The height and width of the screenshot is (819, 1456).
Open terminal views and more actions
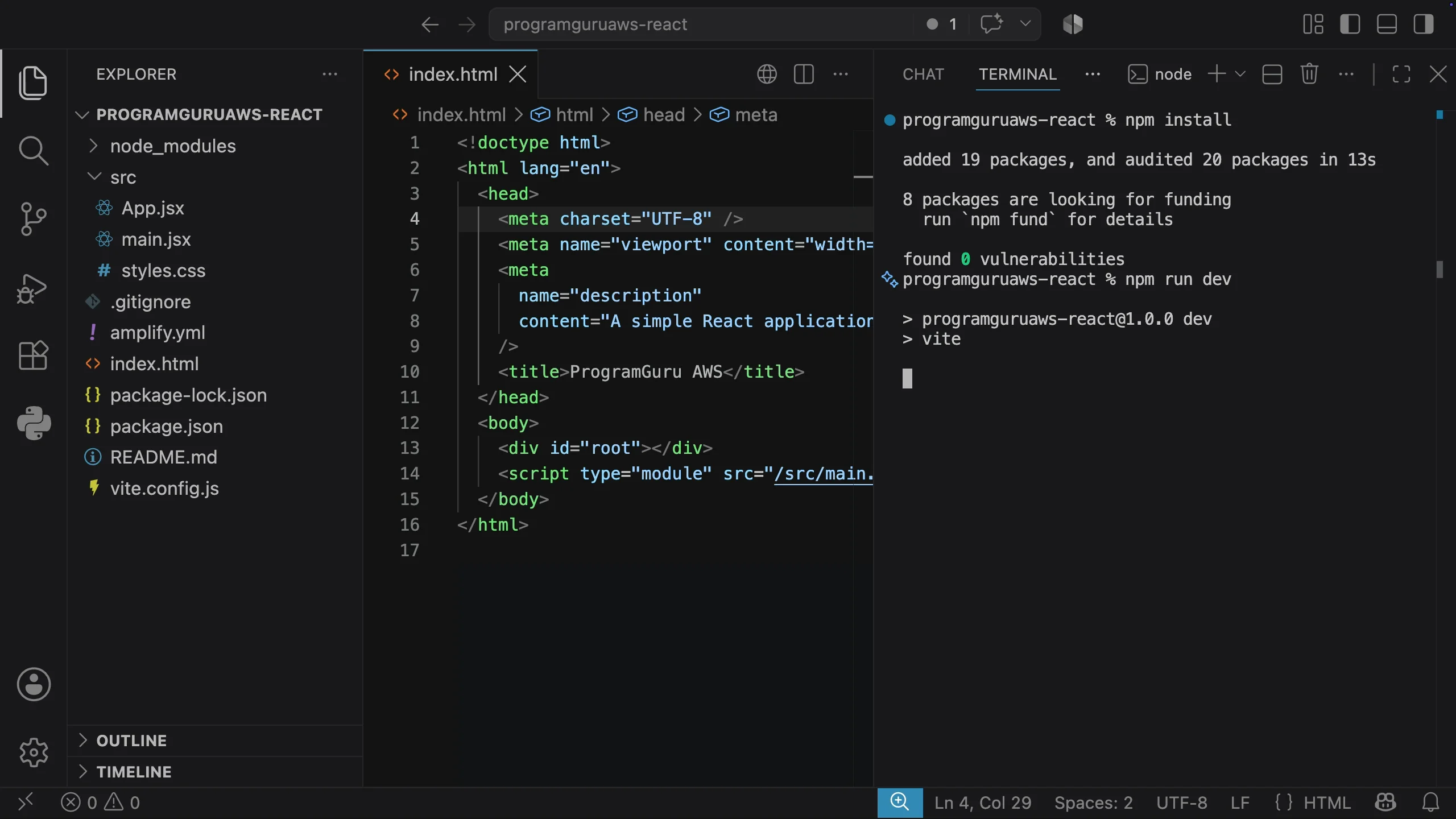[1346, 74]
